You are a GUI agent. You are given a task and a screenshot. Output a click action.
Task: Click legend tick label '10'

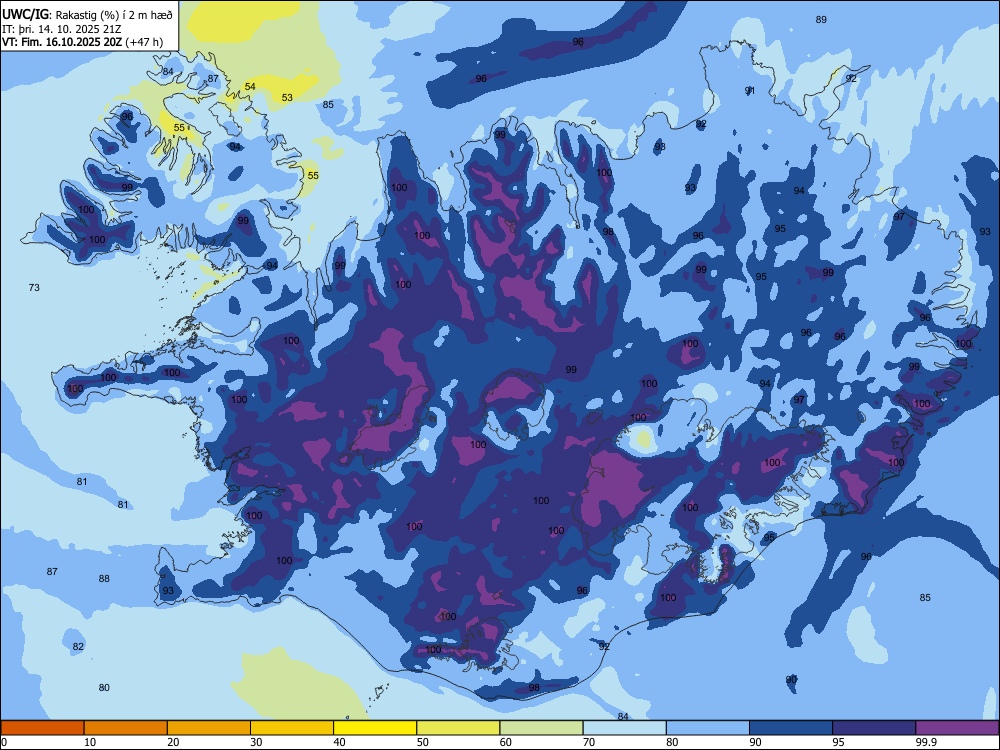pos(90,742)
